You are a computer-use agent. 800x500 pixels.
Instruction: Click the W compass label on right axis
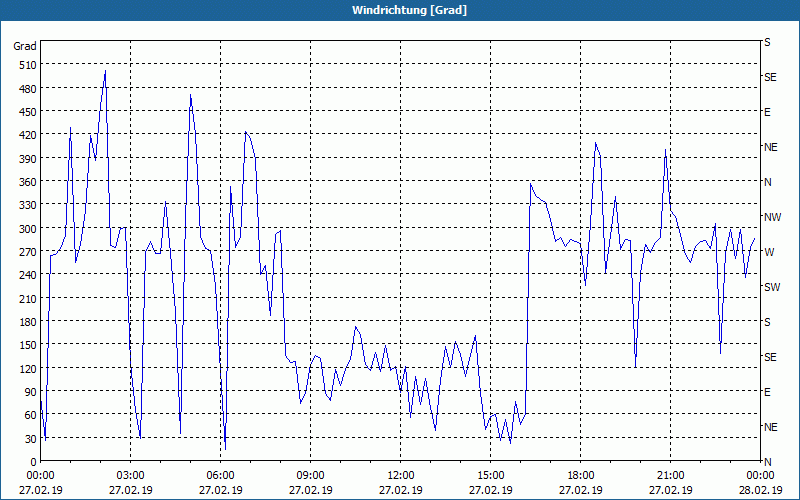click(x=768, y=252)
